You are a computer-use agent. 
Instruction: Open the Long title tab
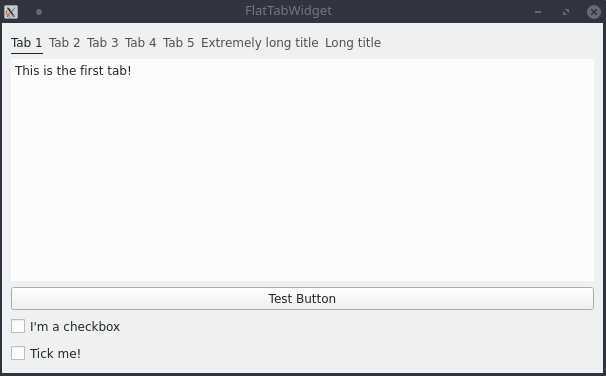coord(353,43)
